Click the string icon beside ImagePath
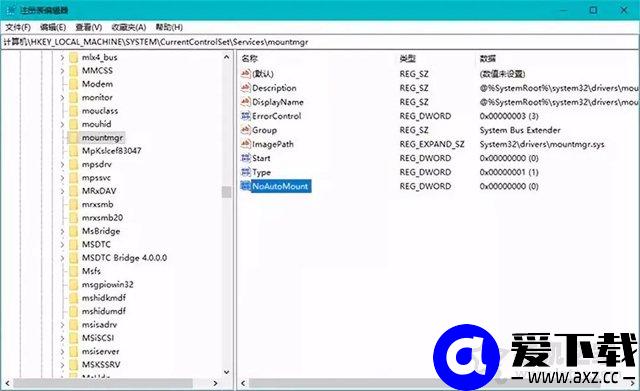The width and height of the screenshot is (640, 391). click(246, 144)
